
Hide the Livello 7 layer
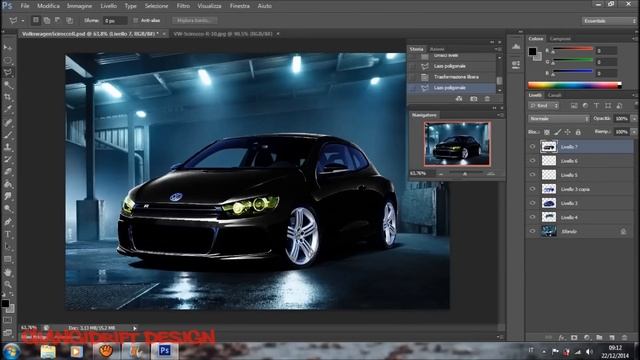532,147
